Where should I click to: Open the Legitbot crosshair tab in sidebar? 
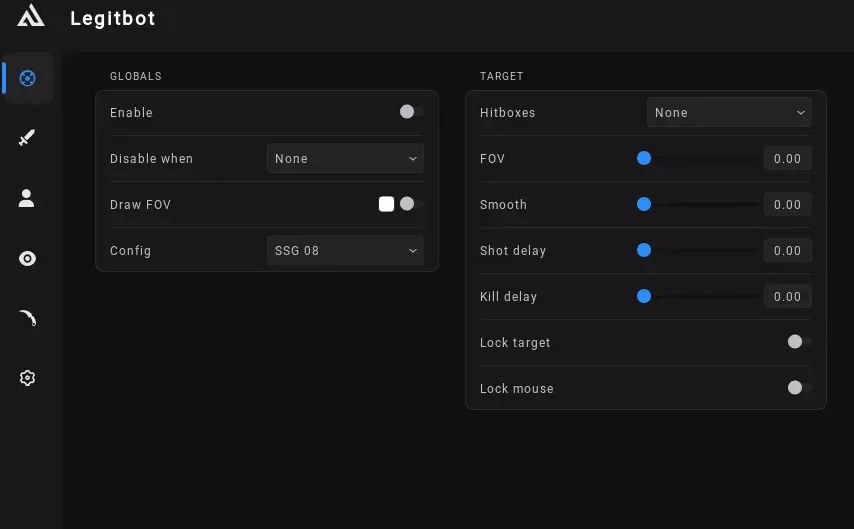click(x=28, y=78)
